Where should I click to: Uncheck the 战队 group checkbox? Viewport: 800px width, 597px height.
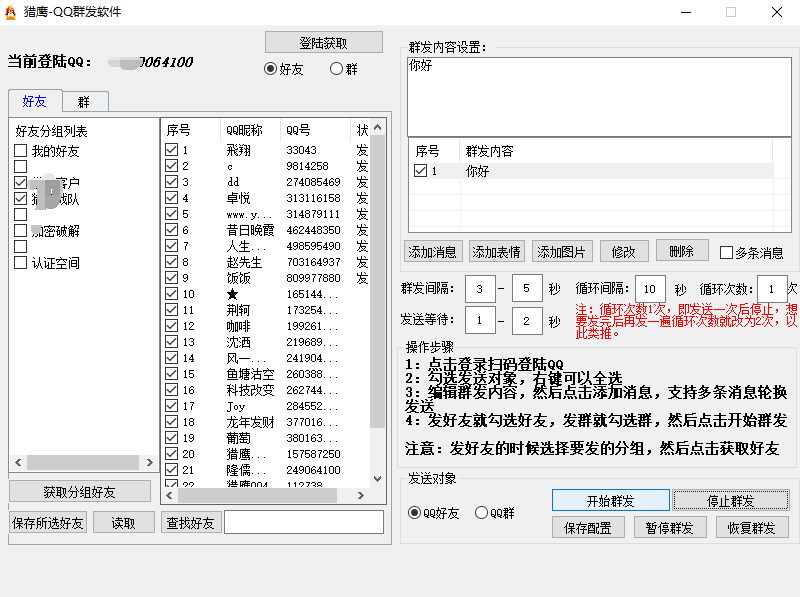point(20,198)
